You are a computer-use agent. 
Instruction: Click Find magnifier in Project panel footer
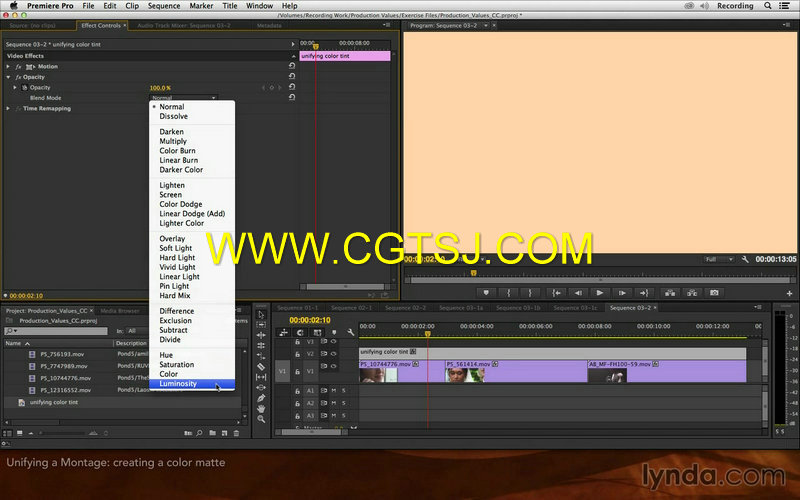199,433
